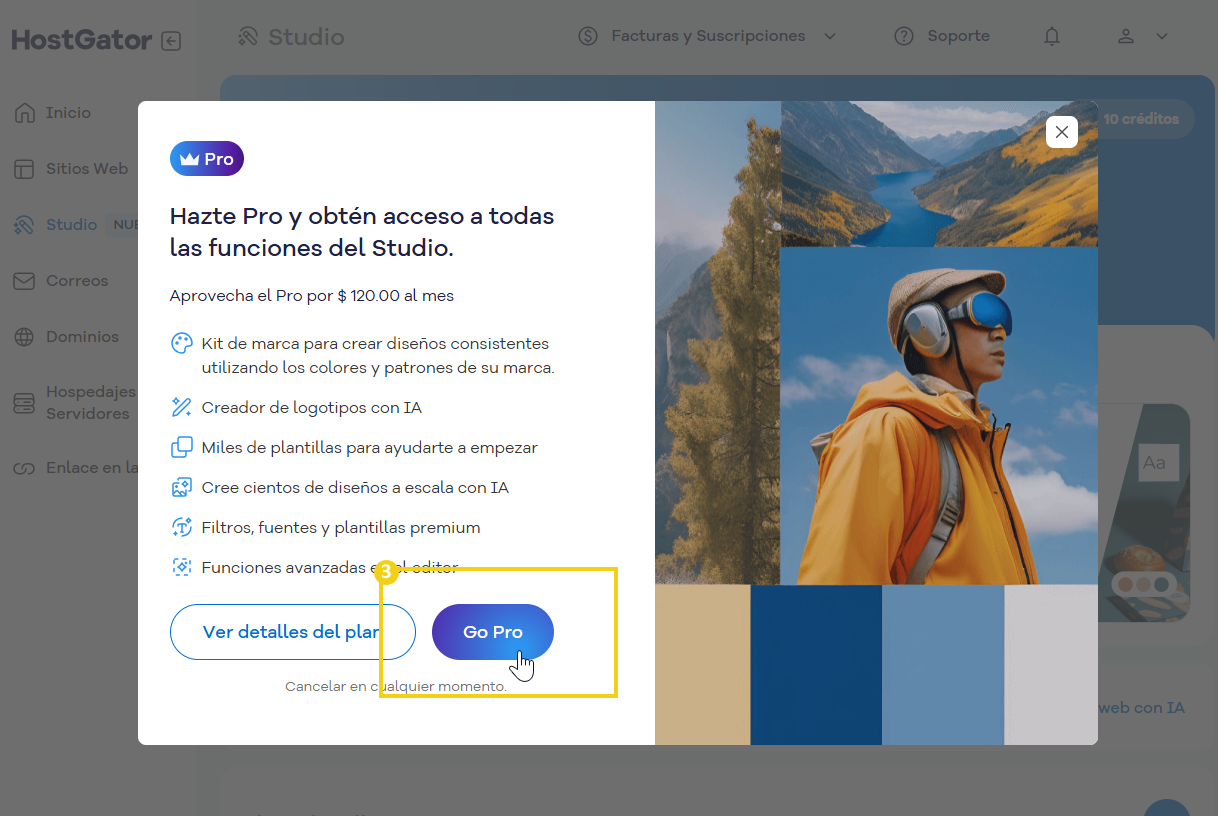Click the Correos envelope icon
The width and height of the screenshot is (1218, 816).
(x=24, y=281)
